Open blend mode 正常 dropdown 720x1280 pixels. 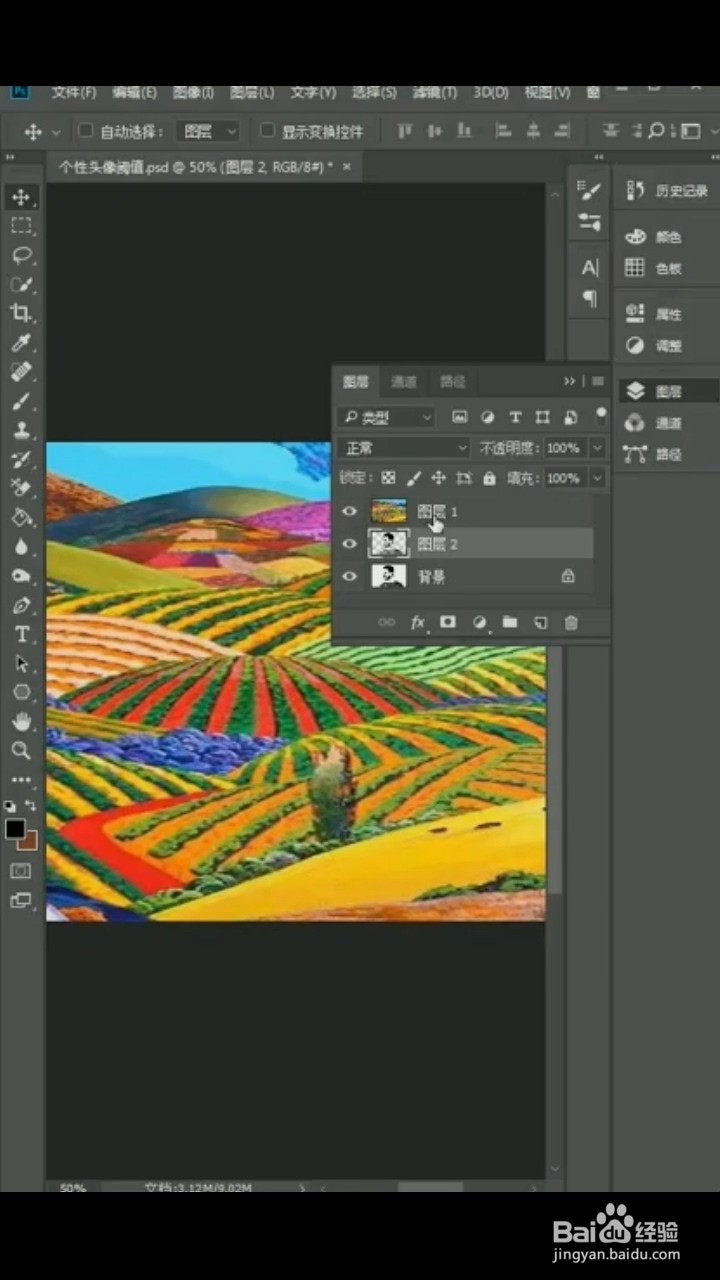tap(403, 448)
